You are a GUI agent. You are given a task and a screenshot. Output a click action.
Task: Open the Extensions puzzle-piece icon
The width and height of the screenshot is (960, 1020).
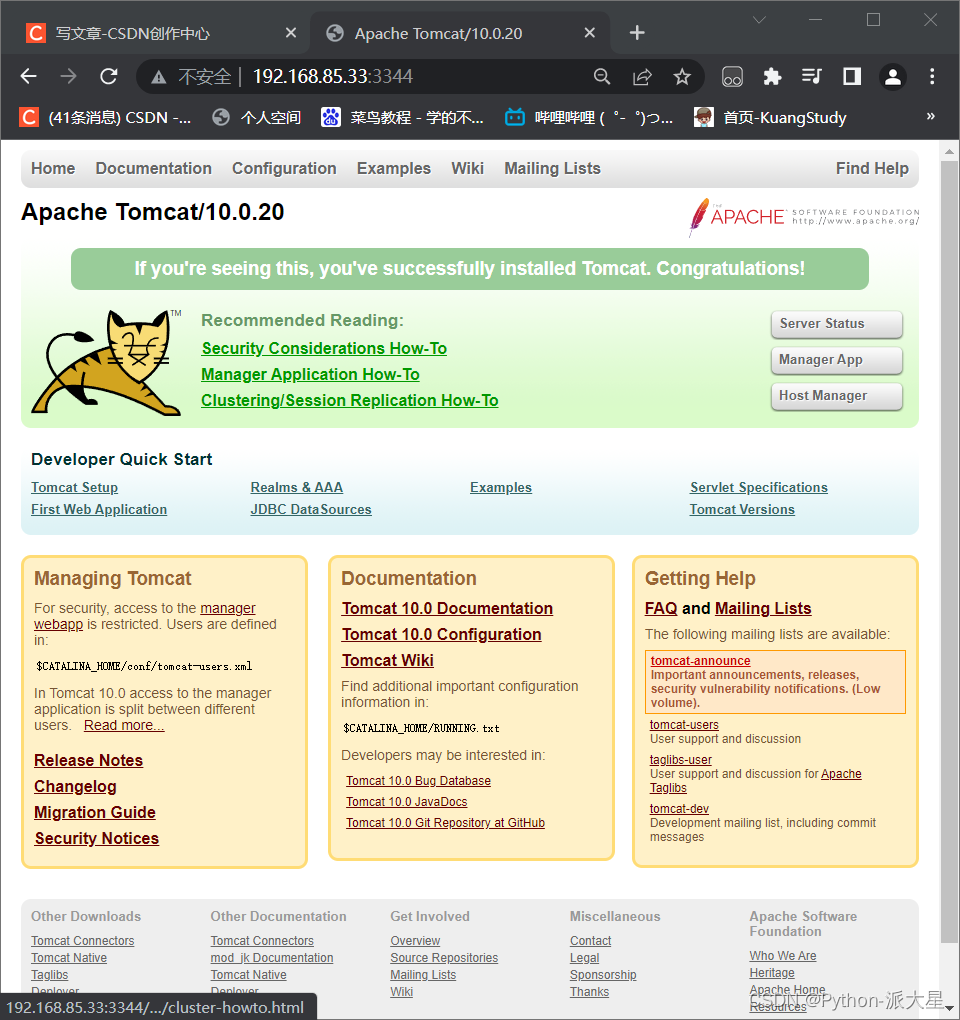772,76
